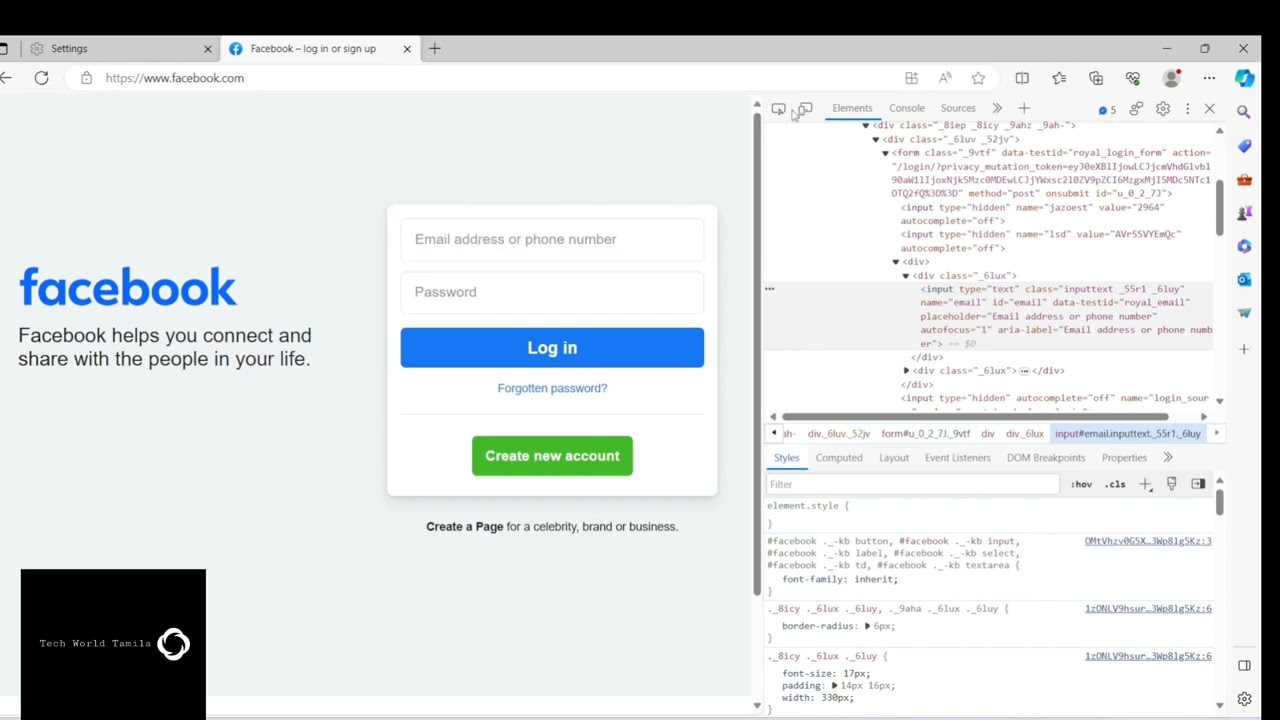Toggle split screen icon
The height and width of the screenshot is (720, 1280).
1022,78
